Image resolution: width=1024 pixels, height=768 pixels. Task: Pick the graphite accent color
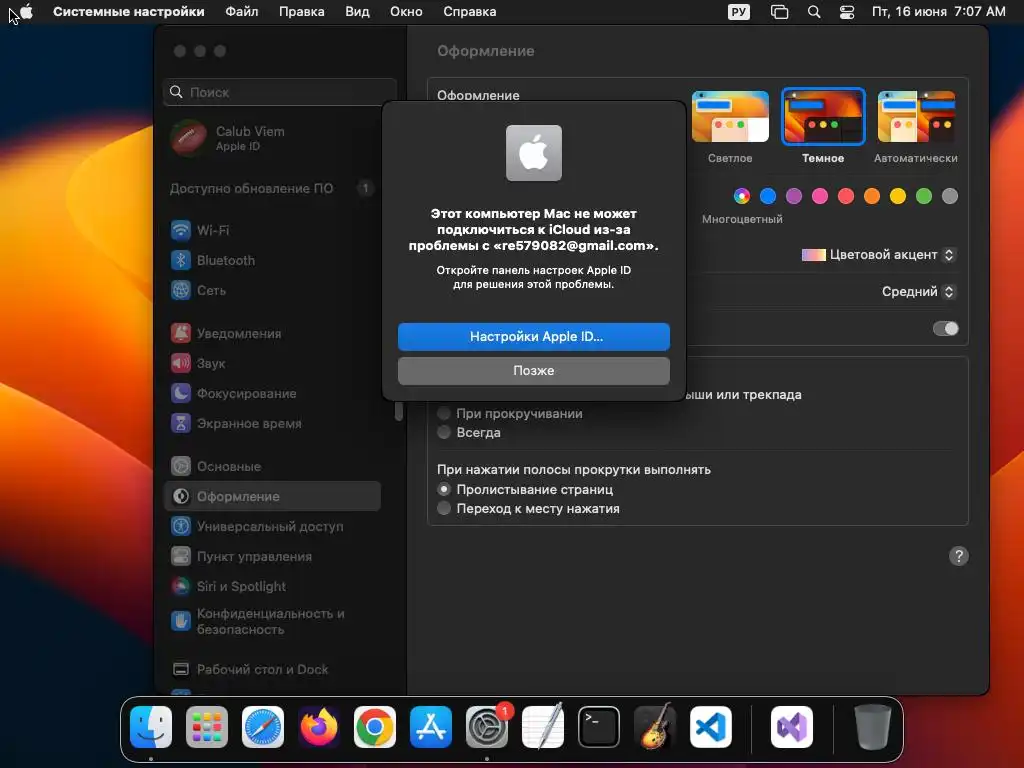pos(950,196)
